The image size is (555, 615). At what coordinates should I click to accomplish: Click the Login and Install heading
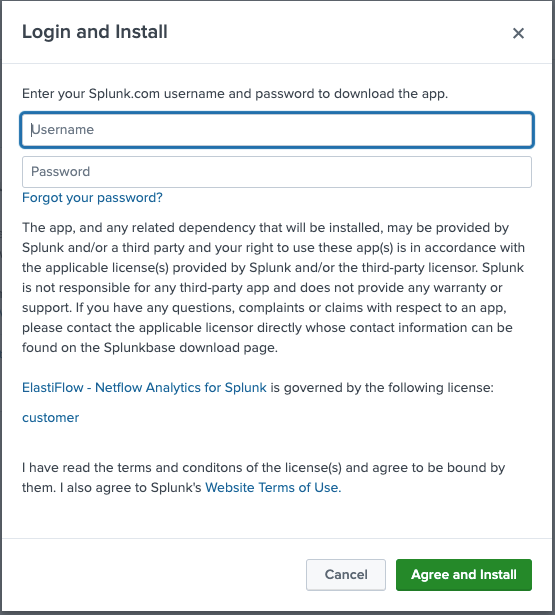95,32
